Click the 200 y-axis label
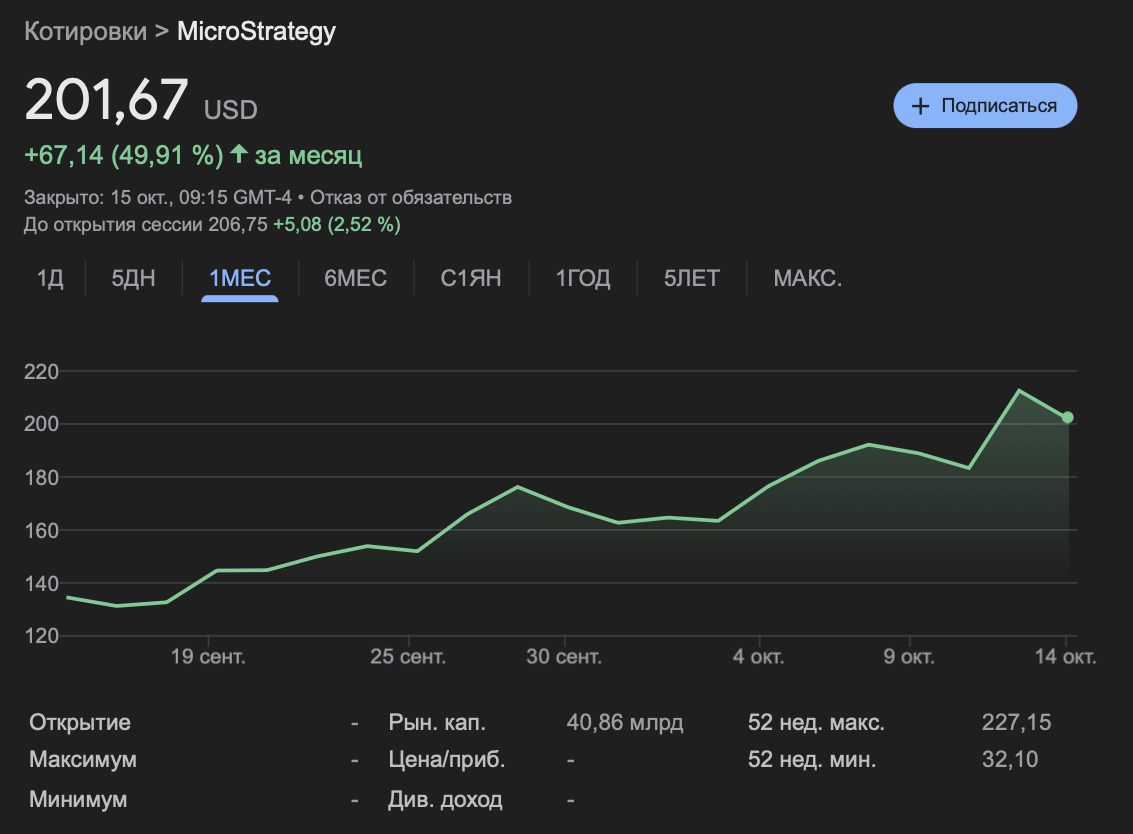This screenshot has width=1133, height=834. coord(41,424)
